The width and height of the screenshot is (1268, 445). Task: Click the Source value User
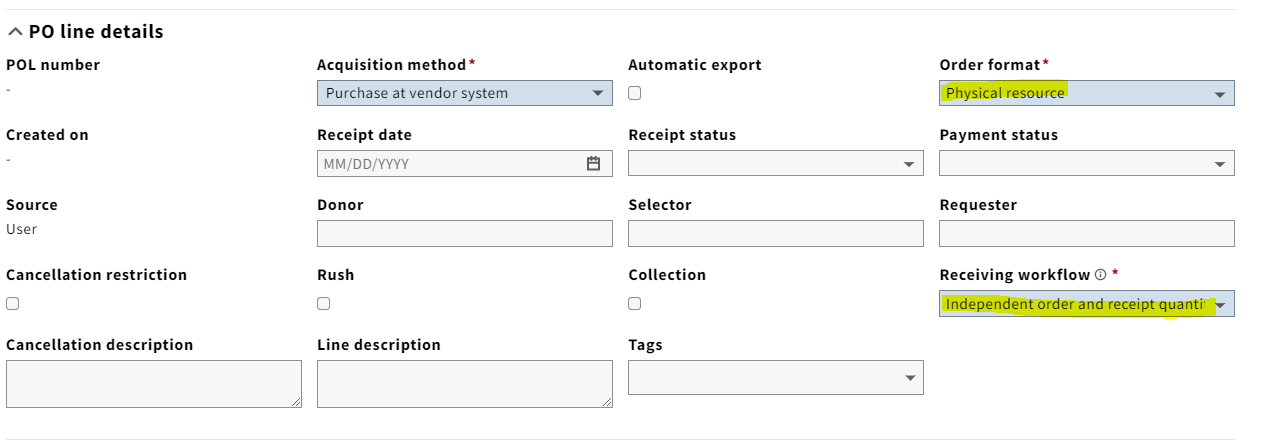[x=21, y=229]
